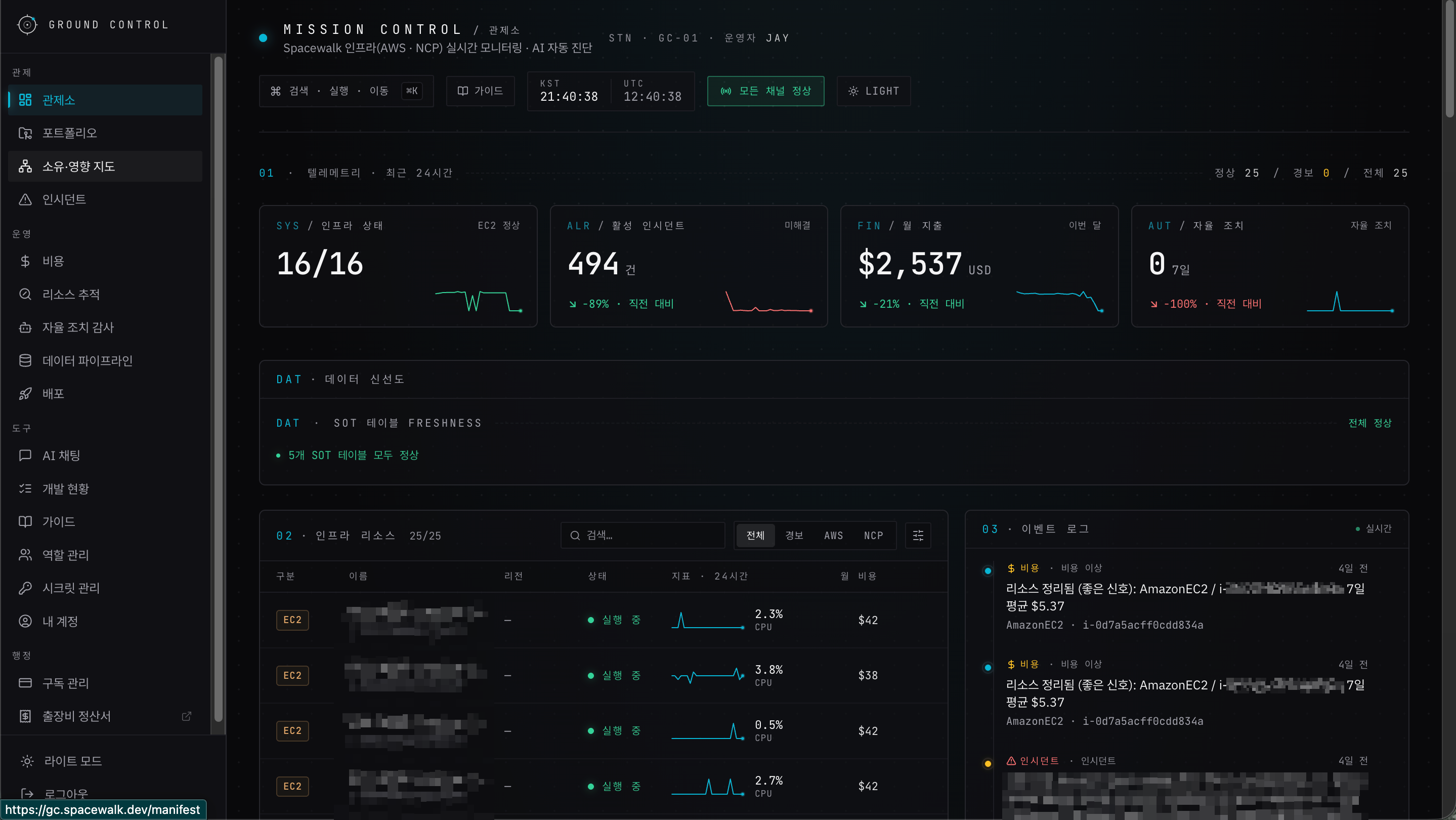Click the 로그아웃 exit icon
This screenshot has height=820, width=1456.
(27, 794)
